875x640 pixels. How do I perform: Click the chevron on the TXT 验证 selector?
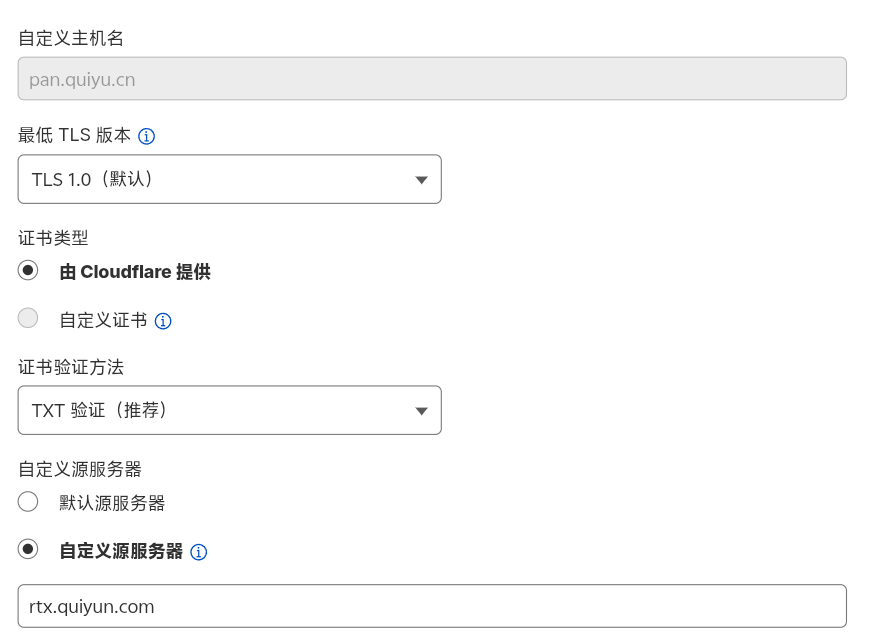[421, 410]
